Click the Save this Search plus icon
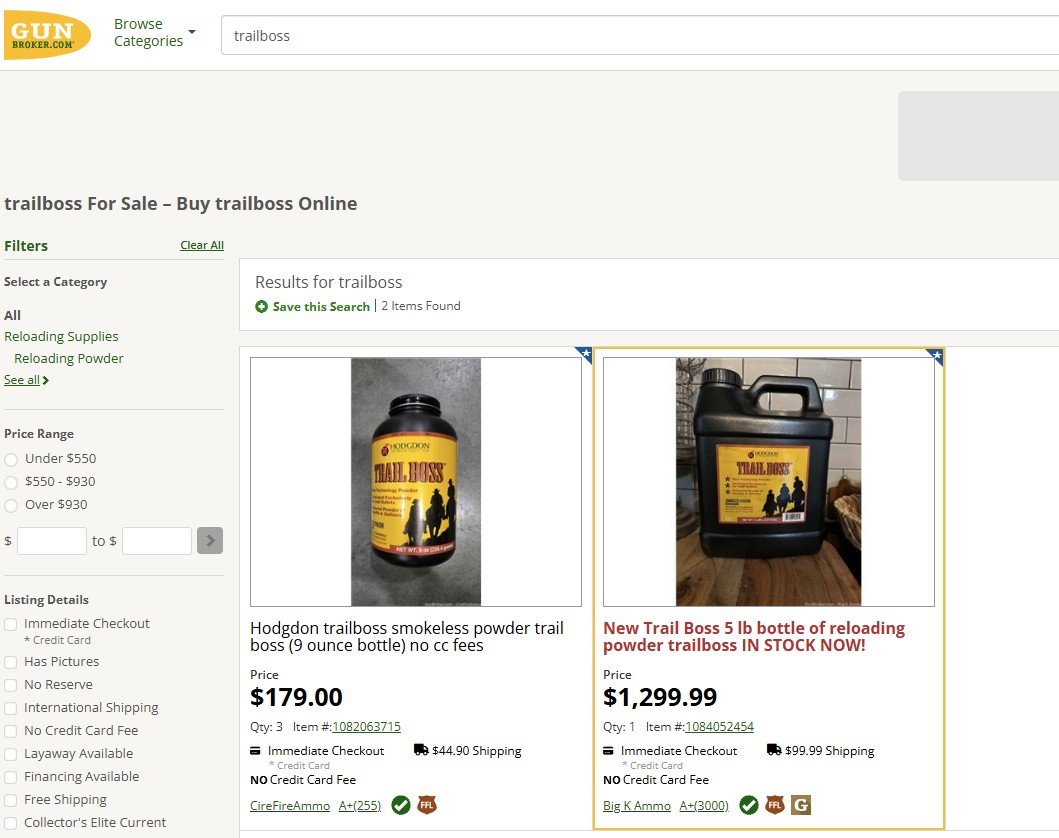The image size is (1059, 838). point(261,307)
